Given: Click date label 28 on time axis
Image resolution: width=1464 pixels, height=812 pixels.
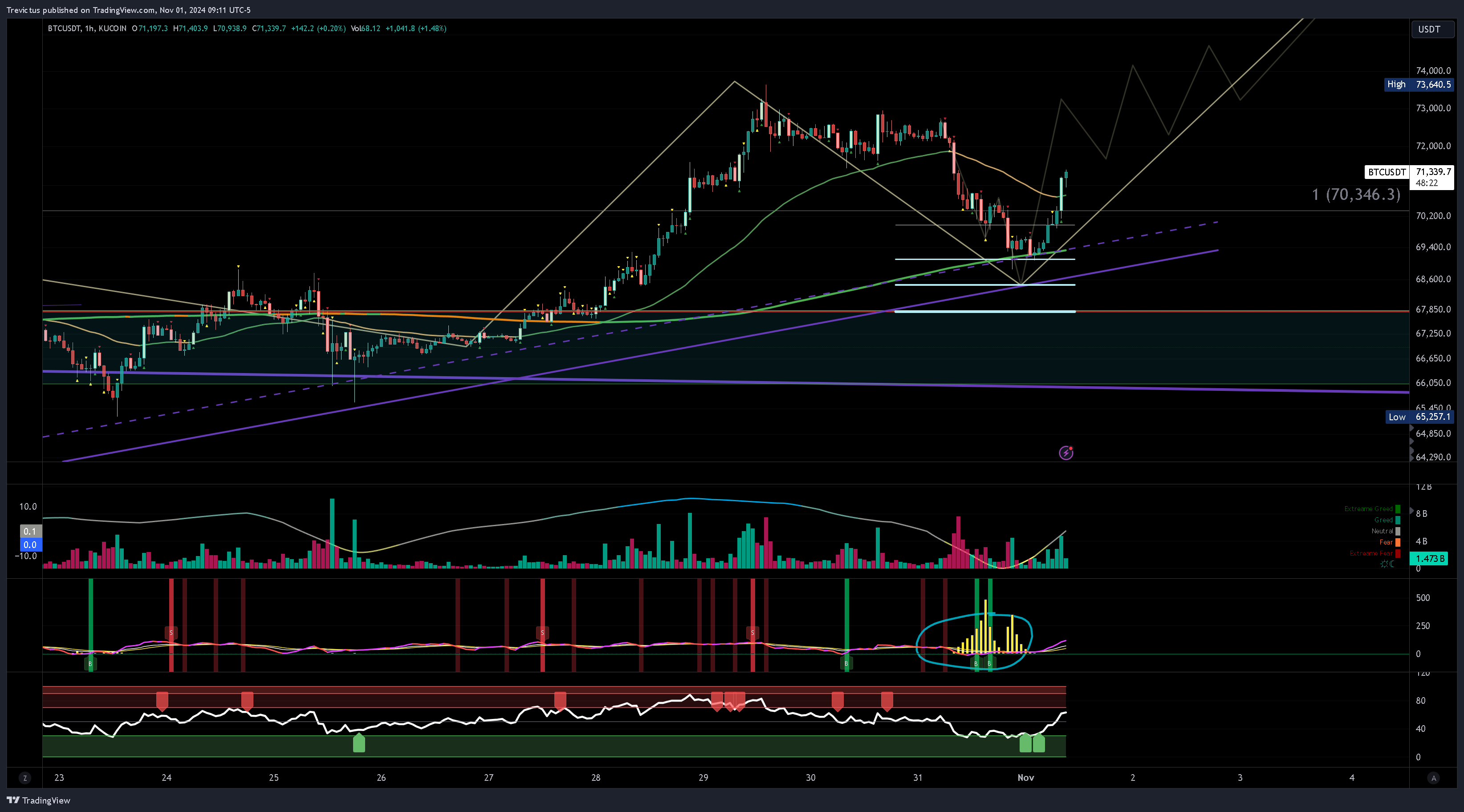Looking at the screenshot, I should (596, 778).
